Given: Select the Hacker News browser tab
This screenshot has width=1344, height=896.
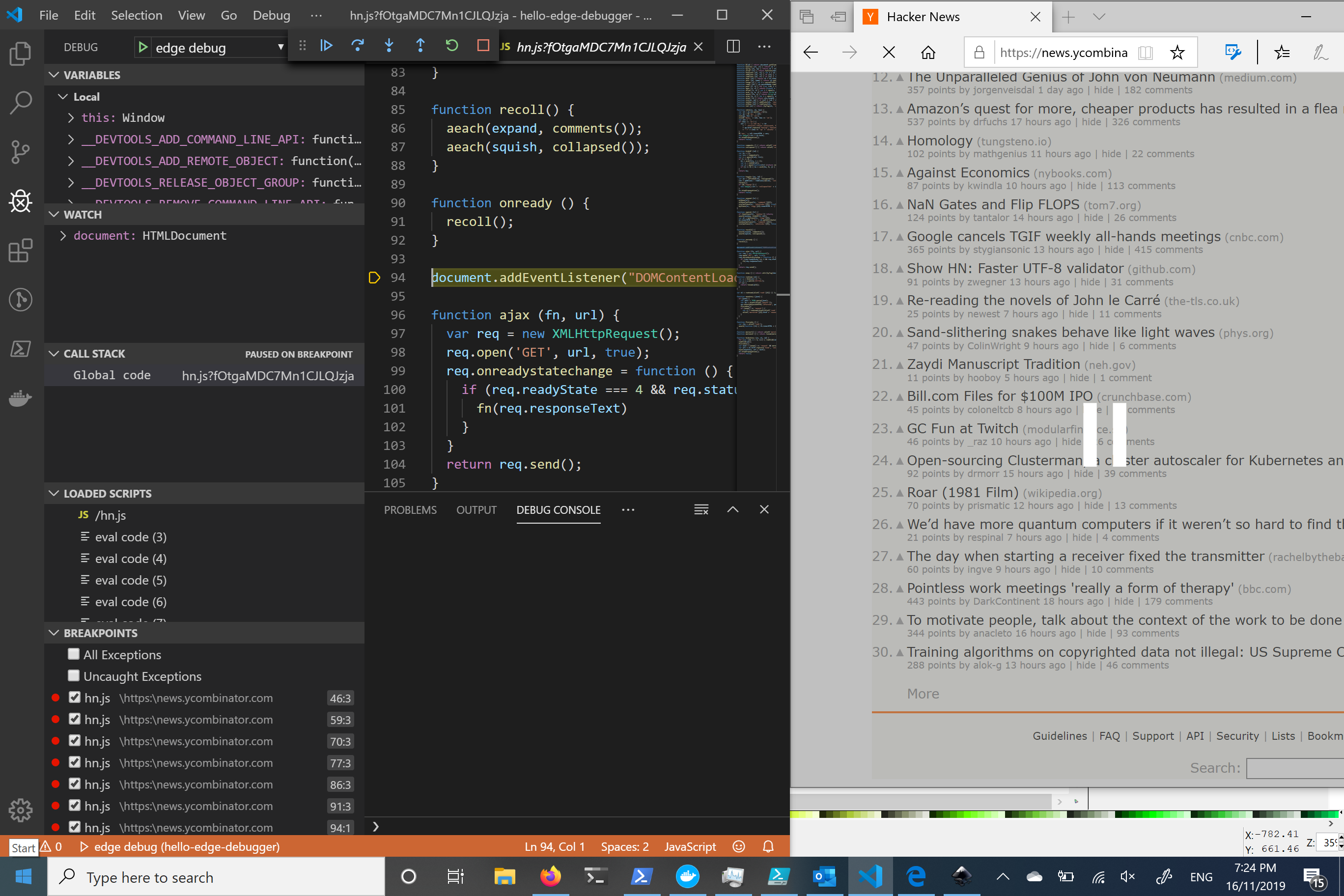Looking at the screenshot, I should (952, 17).
